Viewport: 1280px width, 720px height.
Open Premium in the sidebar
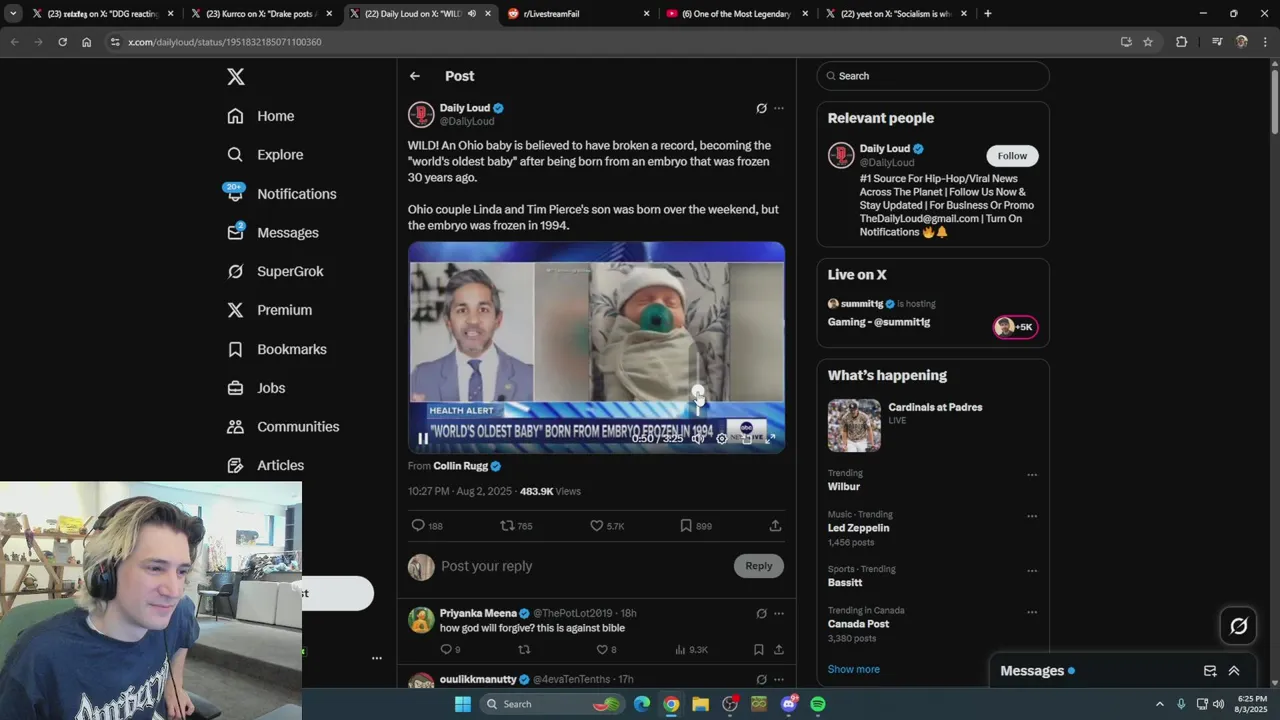point(269,310)
